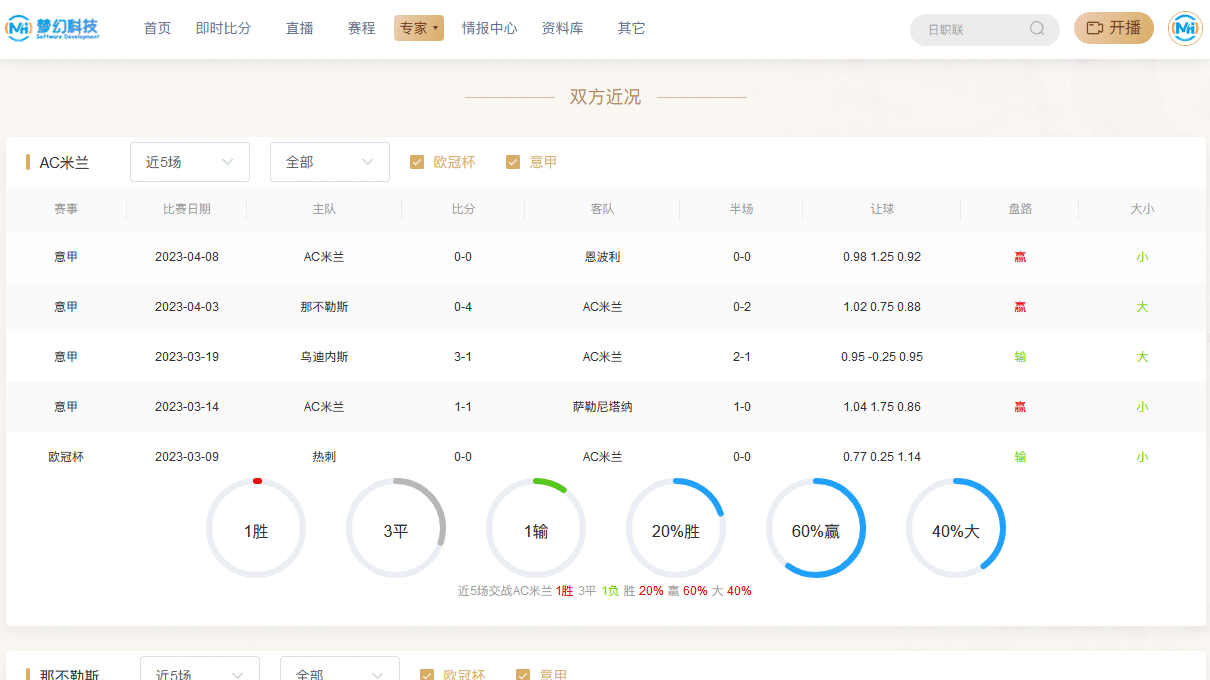Viewport: 1210px width, 680px height.
Task: Click handicap odds 0.77 0.25 1.14
Action: [x=882, y=457]
